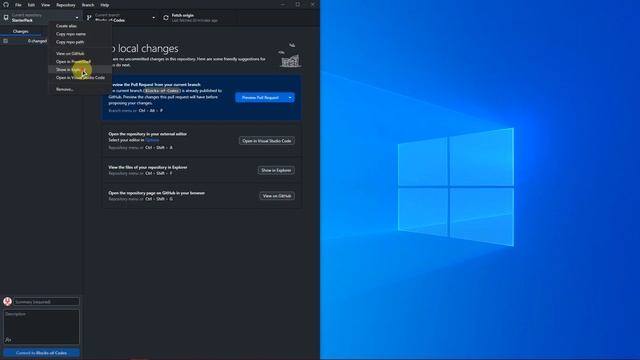The image size is (640, 360).
Task: Choose Remove... from context menu
Action: (x=80, y=89)
